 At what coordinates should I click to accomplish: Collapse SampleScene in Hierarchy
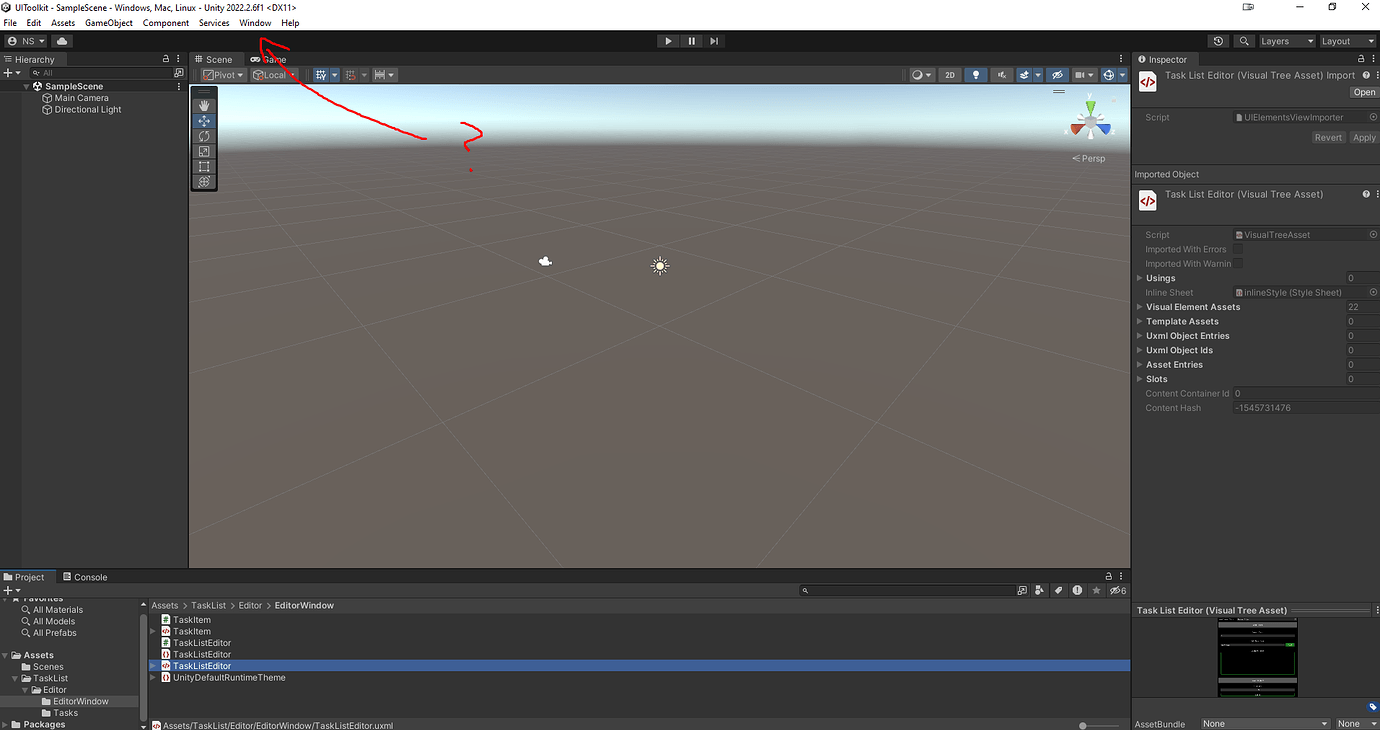coord(28,87)
